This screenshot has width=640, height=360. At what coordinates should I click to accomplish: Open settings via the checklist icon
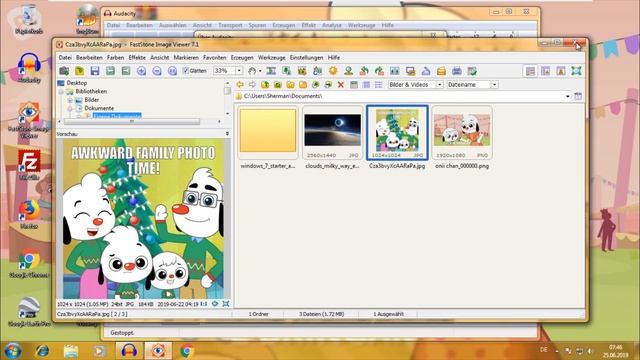(472, 71)
